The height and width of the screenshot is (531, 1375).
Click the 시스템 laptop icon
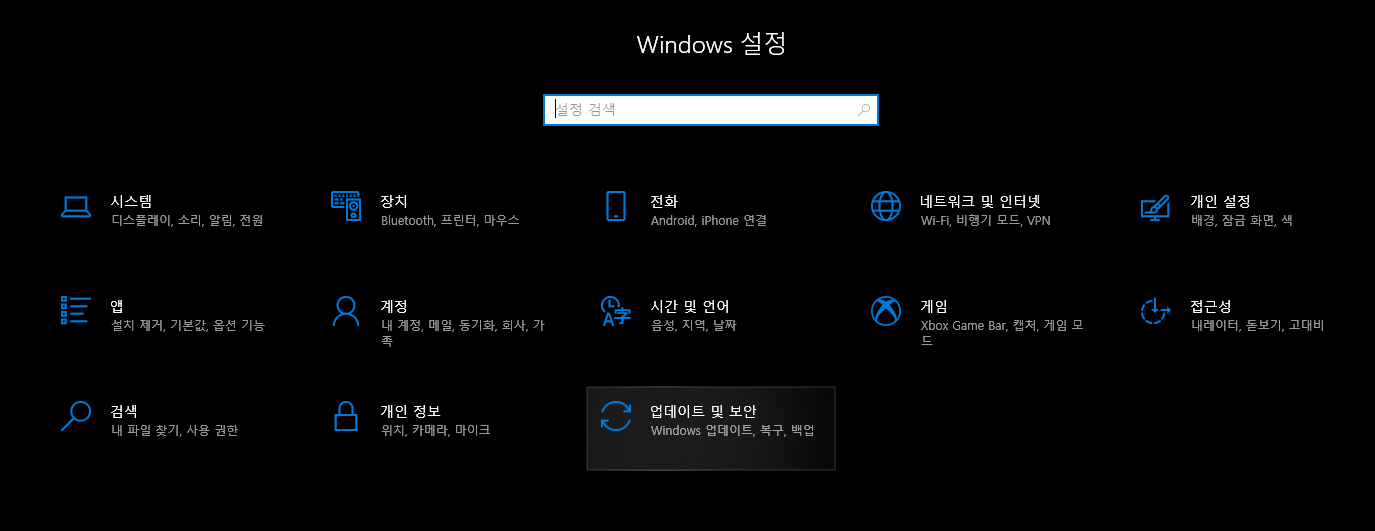76,207
